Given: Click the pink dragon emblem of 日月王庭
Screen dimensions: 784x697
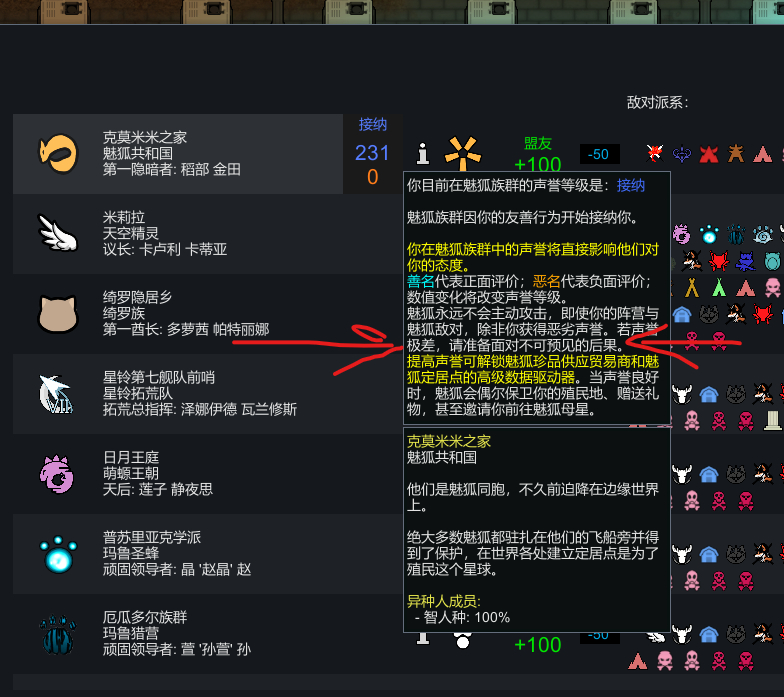Looking at the screenshot, I should [x=57, y=474].
